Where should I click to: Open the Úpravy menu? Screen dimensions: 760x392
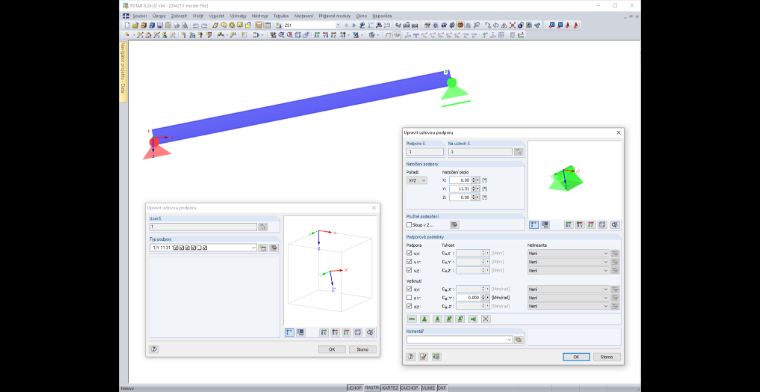tap(159, 16)
